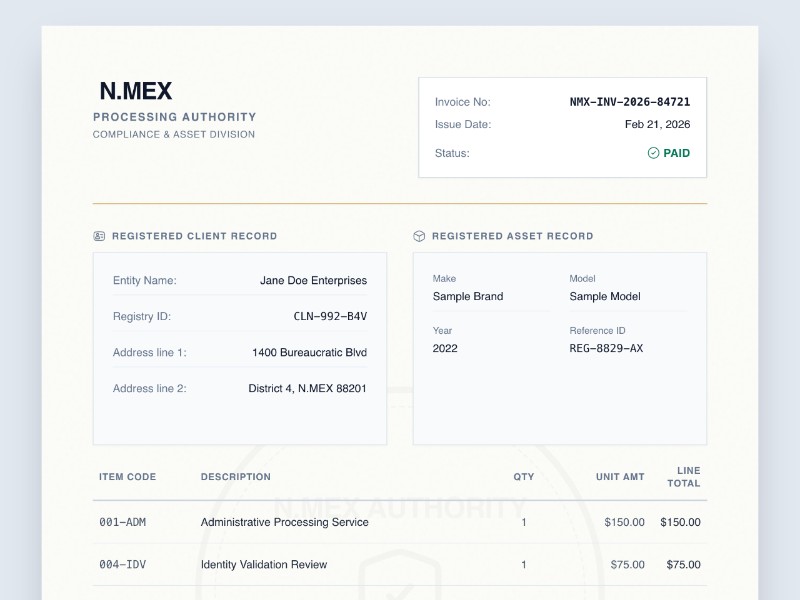Click the green checkmark icon next to PAID
800x600 pixels.
pos(653,153)
